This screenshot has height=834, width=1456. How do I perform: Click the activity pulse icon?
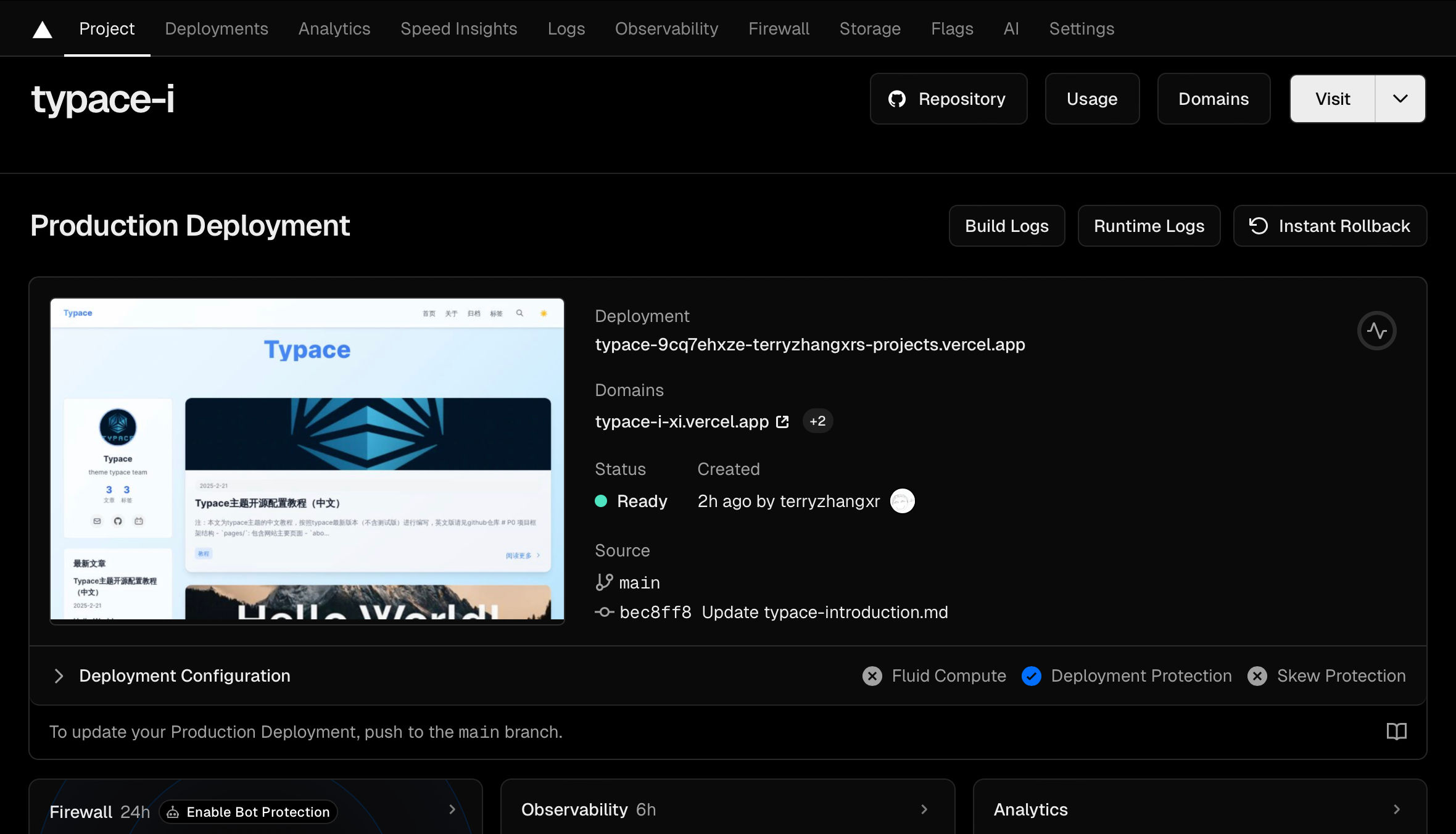[x=1376, y=331]
